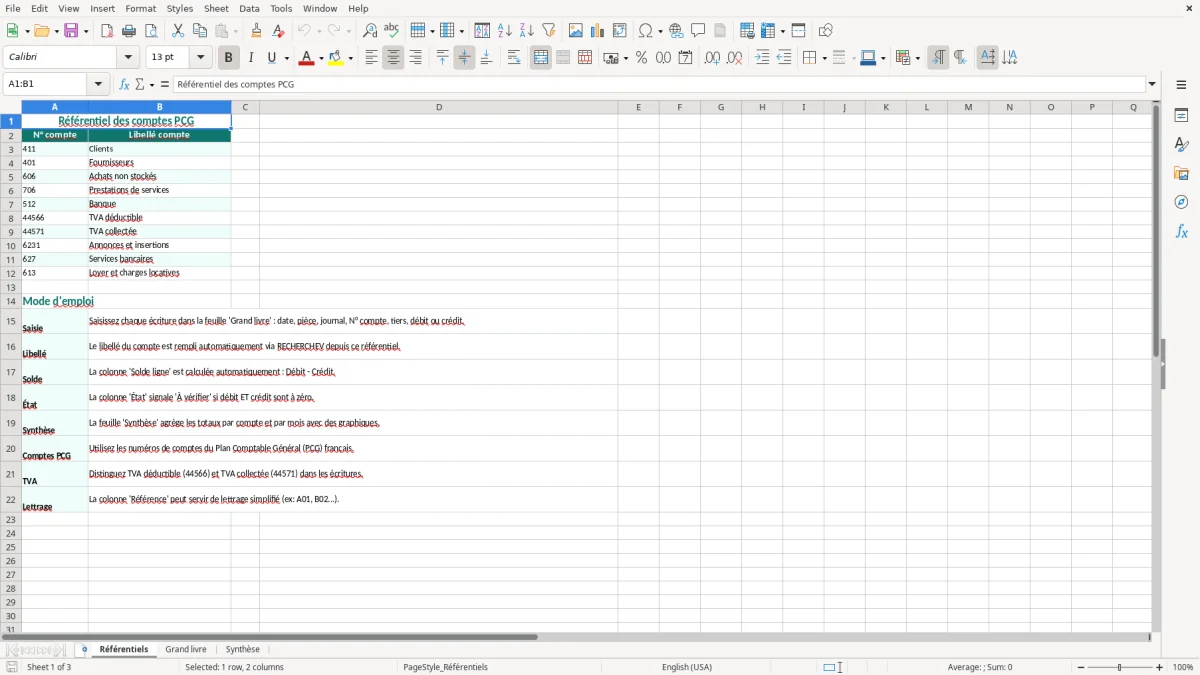The height and width of the screenshot is (675, 1200).
Task: Click the zoom out minus button
Action: pyautogui.click(x=1081, y=667)
